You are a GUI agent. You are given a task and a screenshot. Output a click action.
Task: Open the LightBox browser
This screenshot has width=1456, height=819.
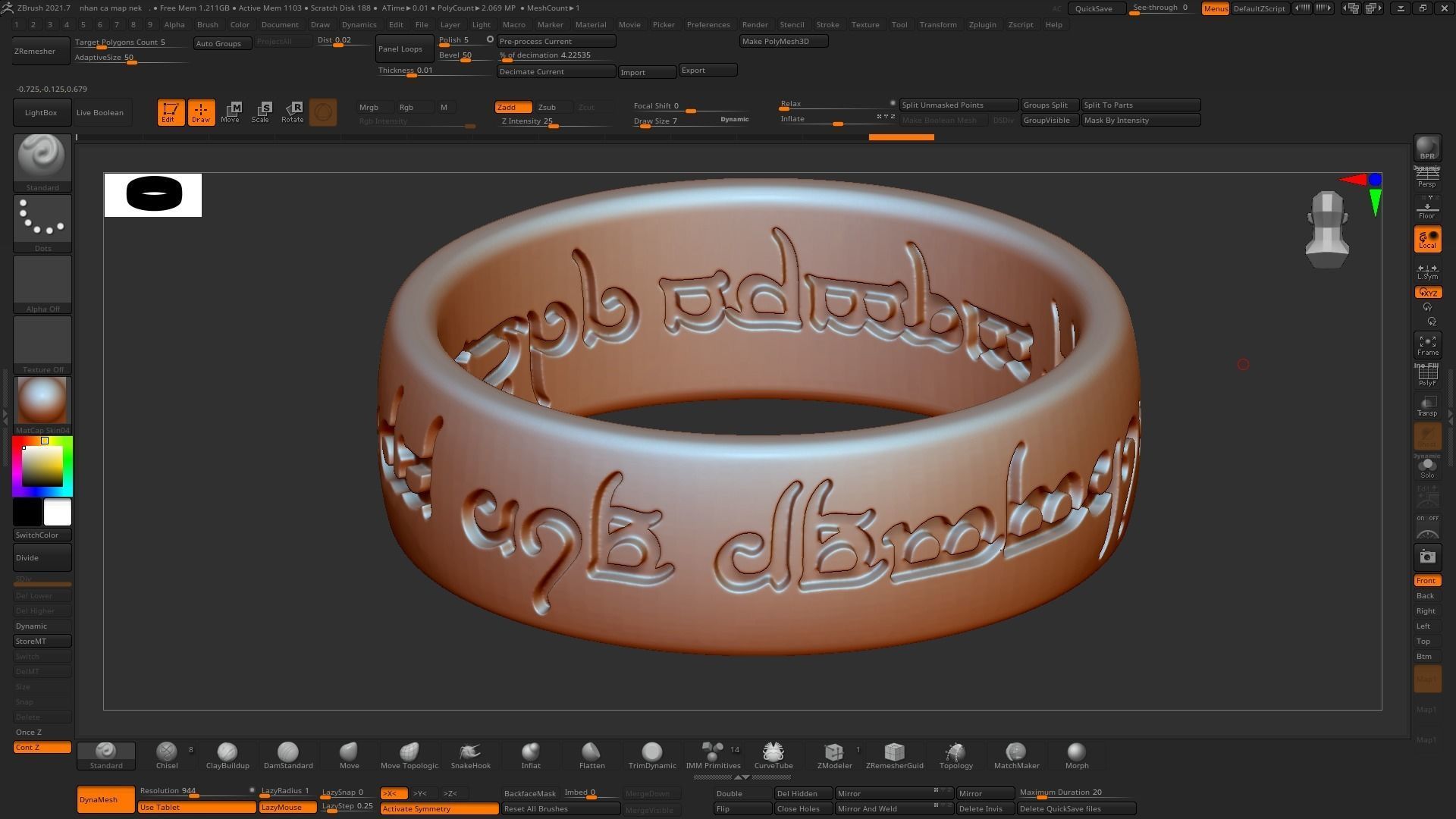[x=42, y=112]
